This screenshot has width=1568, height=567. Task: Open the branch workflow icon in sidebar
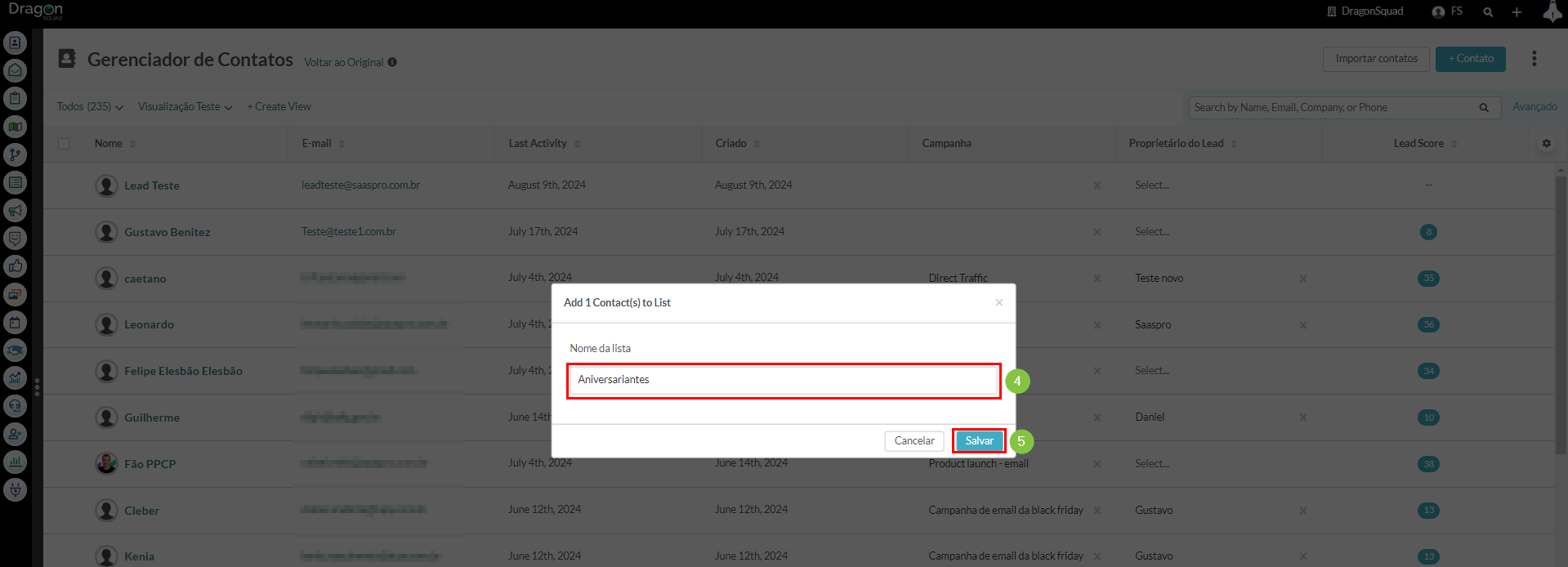pyautogui.click(x=15, y=154)
